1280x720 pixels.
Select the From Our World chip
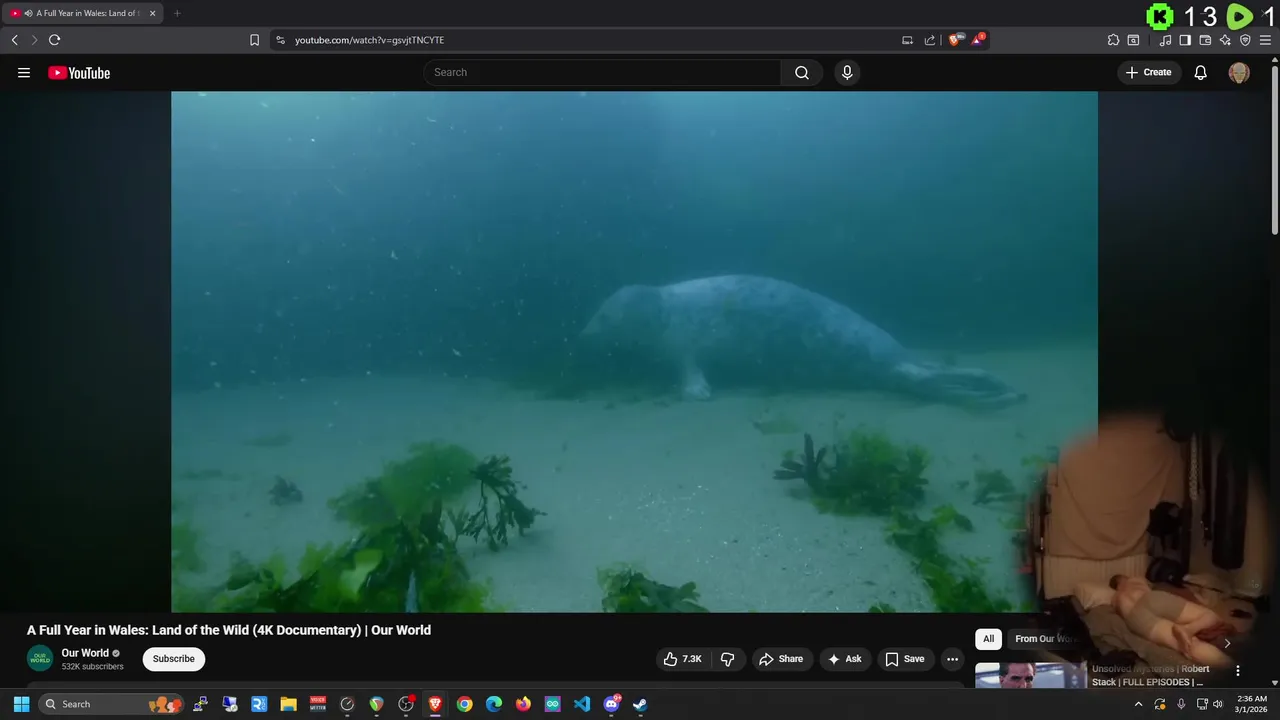1045,639
